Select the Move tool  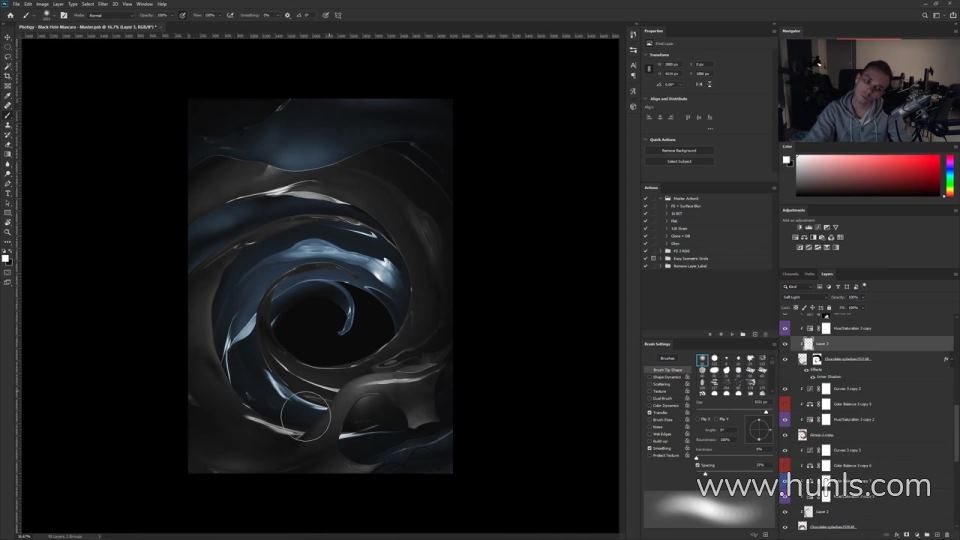pos(8,37)
